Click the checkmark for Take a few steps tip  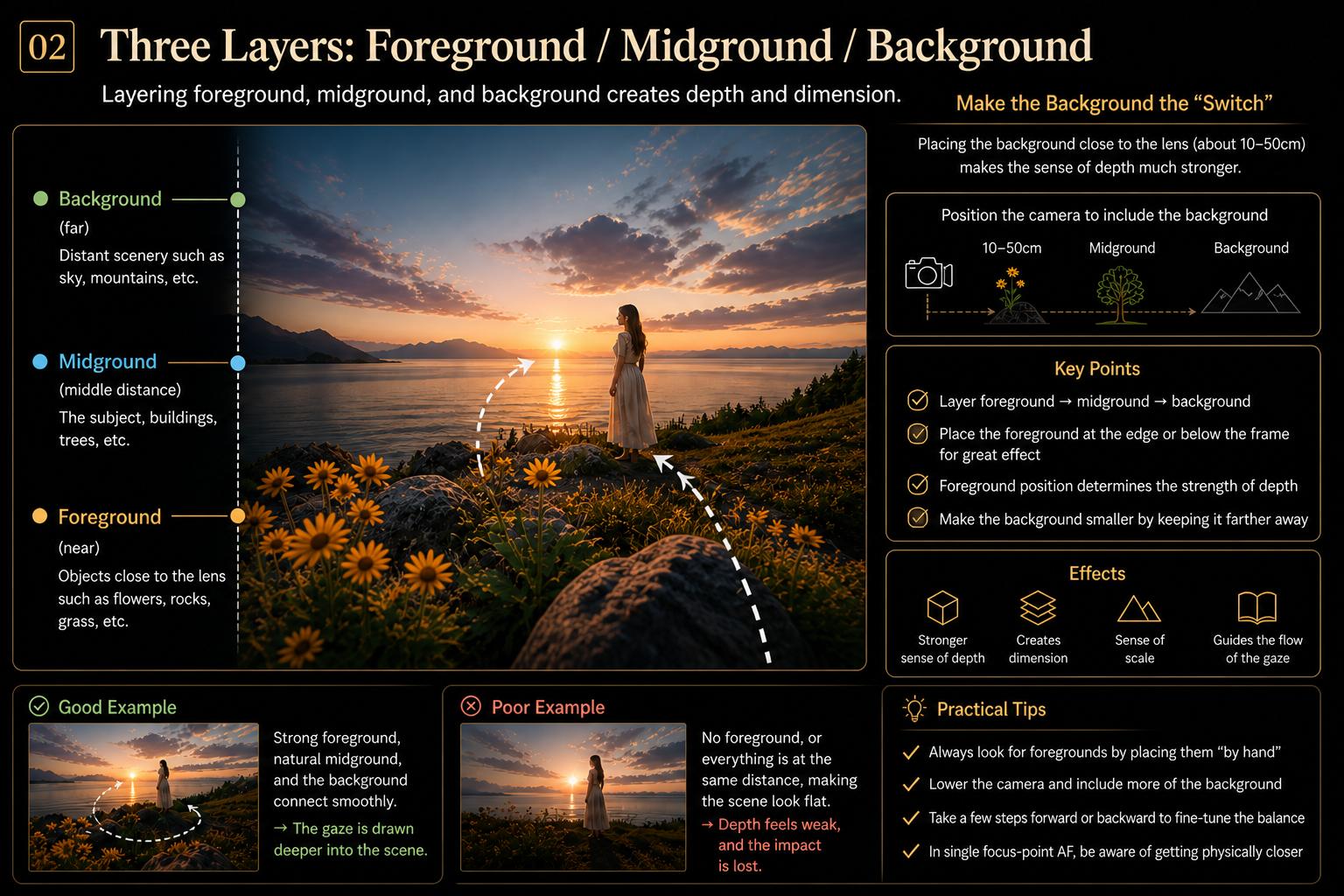click(x=911, y=818)
